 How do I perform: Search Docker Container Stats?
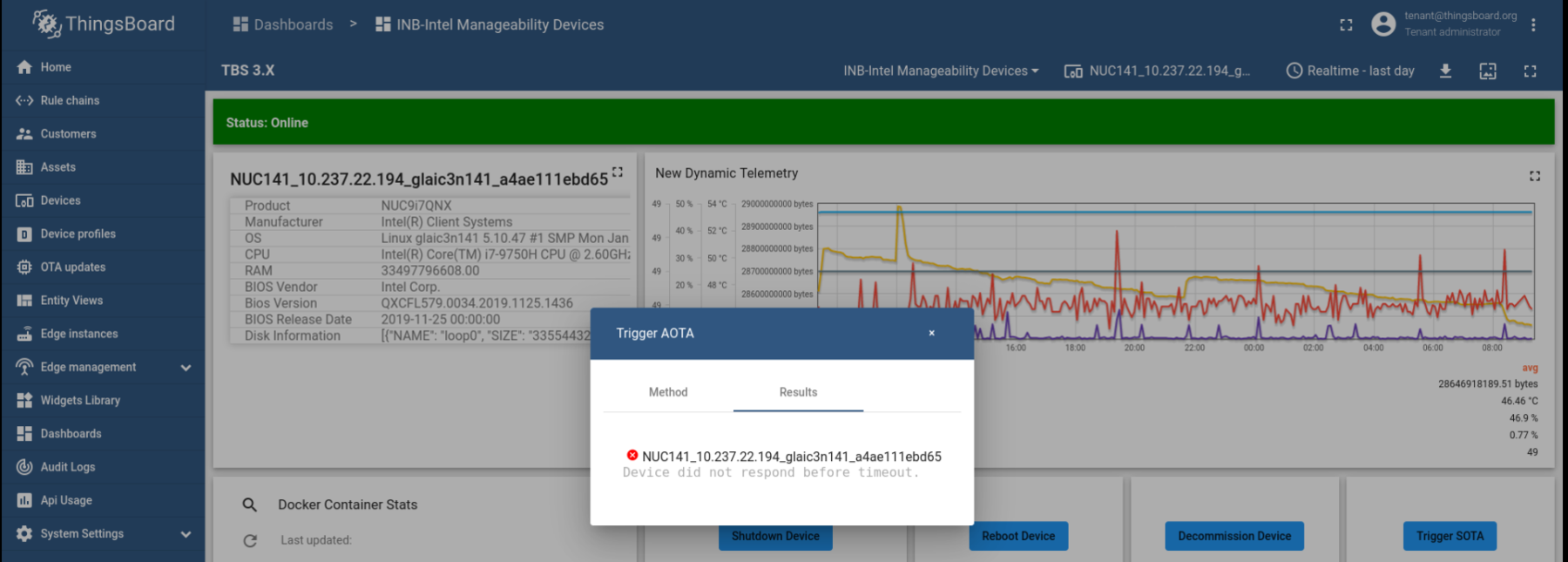click(x=249, y=504)
